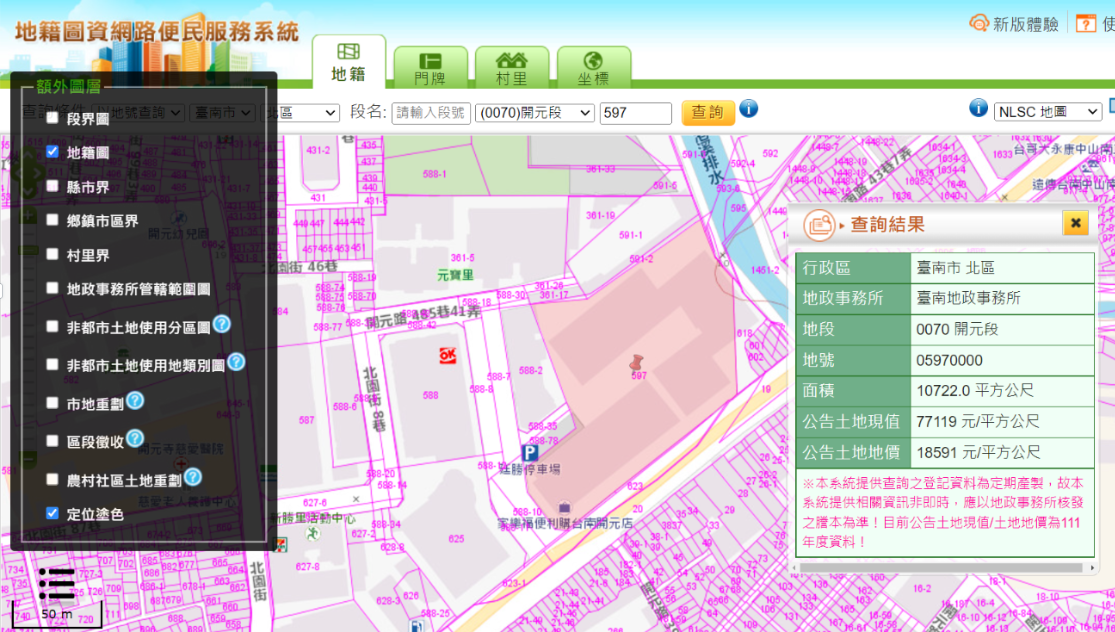This screenshot has height=632, width=1115.
Task: Click the 地籍圖資網路便民服務系統 site title
Action: (156, 32)
